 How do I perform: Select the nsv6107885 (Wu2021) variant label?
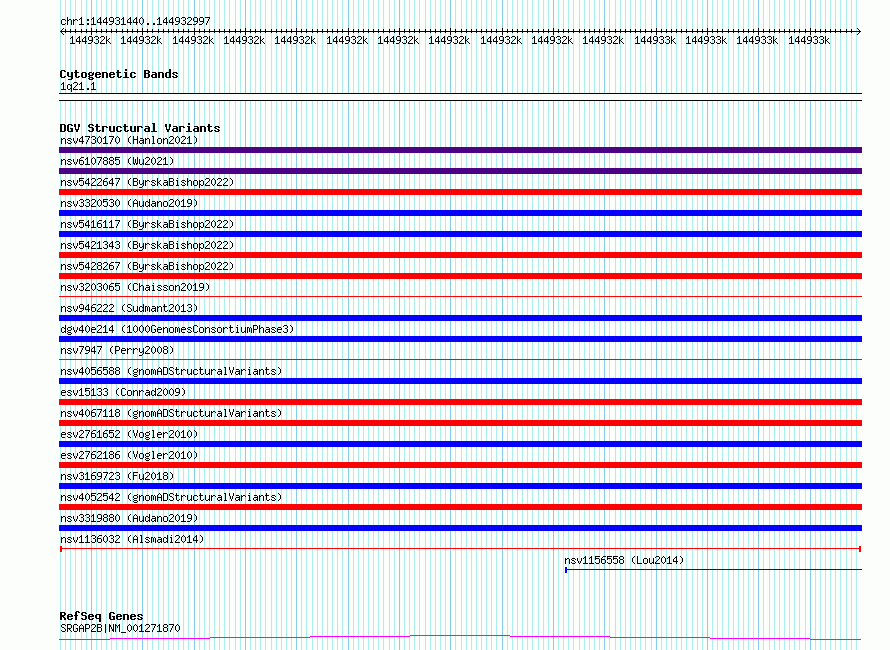(117, 161)
